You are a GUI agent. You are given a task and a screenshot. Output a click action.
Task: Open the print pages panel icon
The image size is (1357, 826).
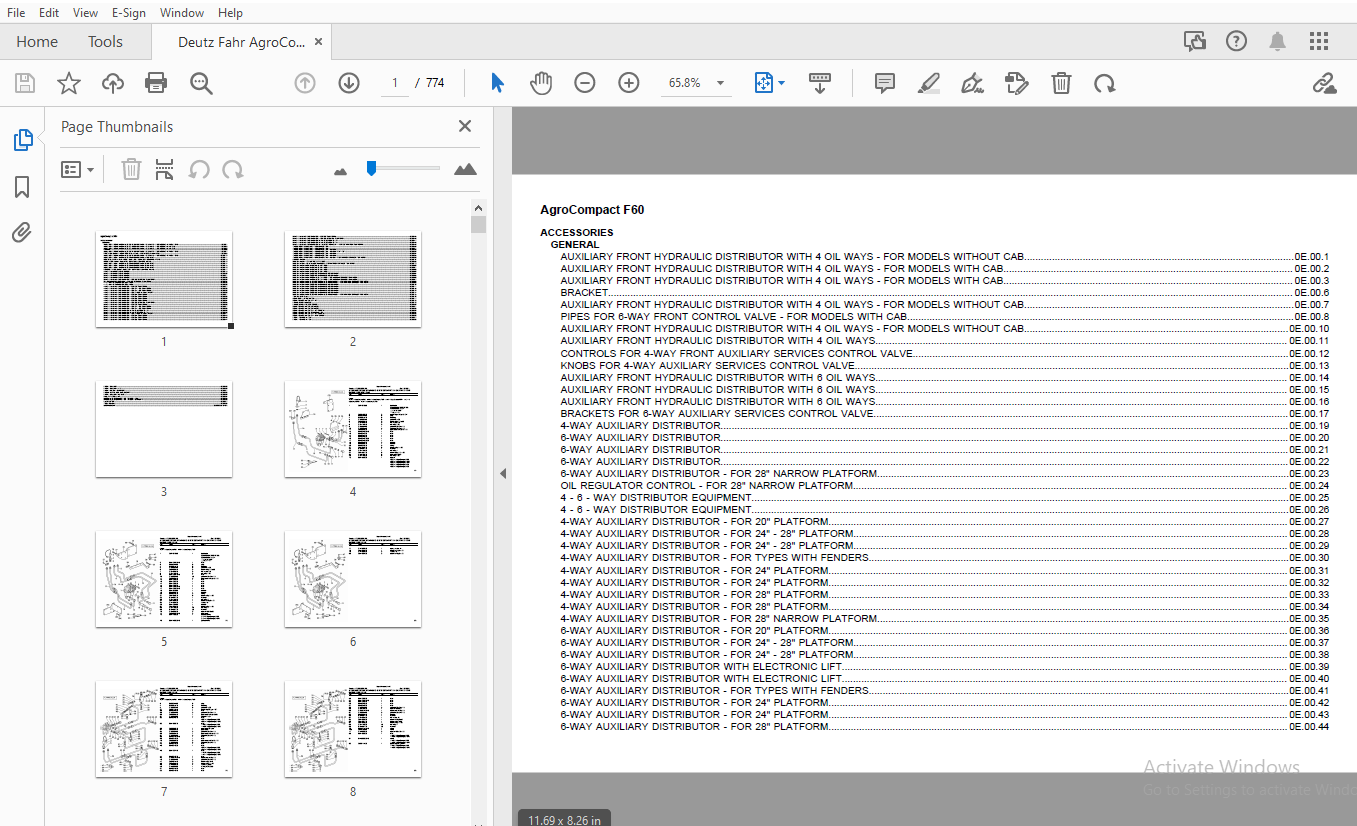pos(165,169)
